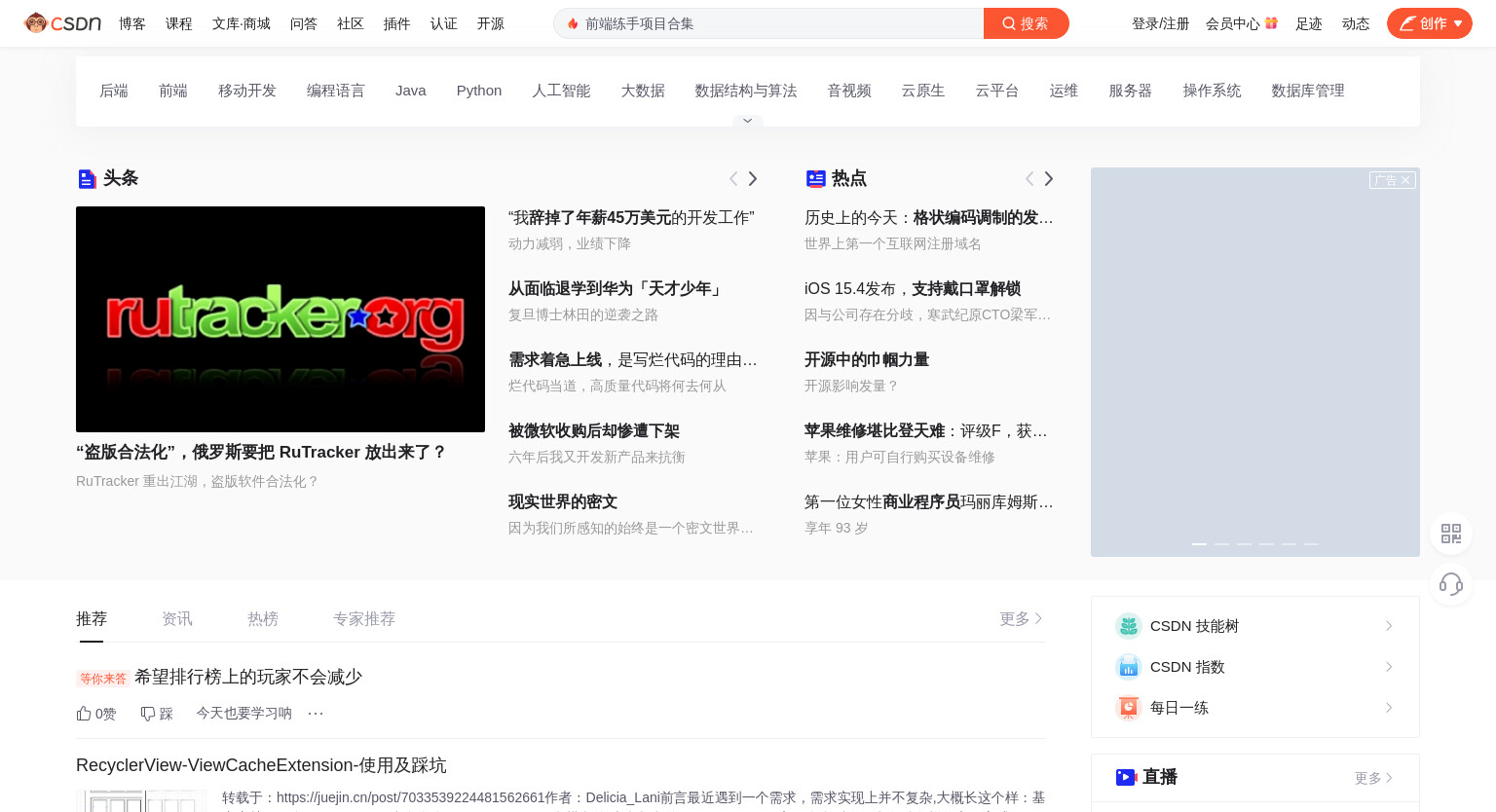This screenshot has height=812, width=1496.
Task: Open the rutracker.org headline image
Action: [280, 319]
